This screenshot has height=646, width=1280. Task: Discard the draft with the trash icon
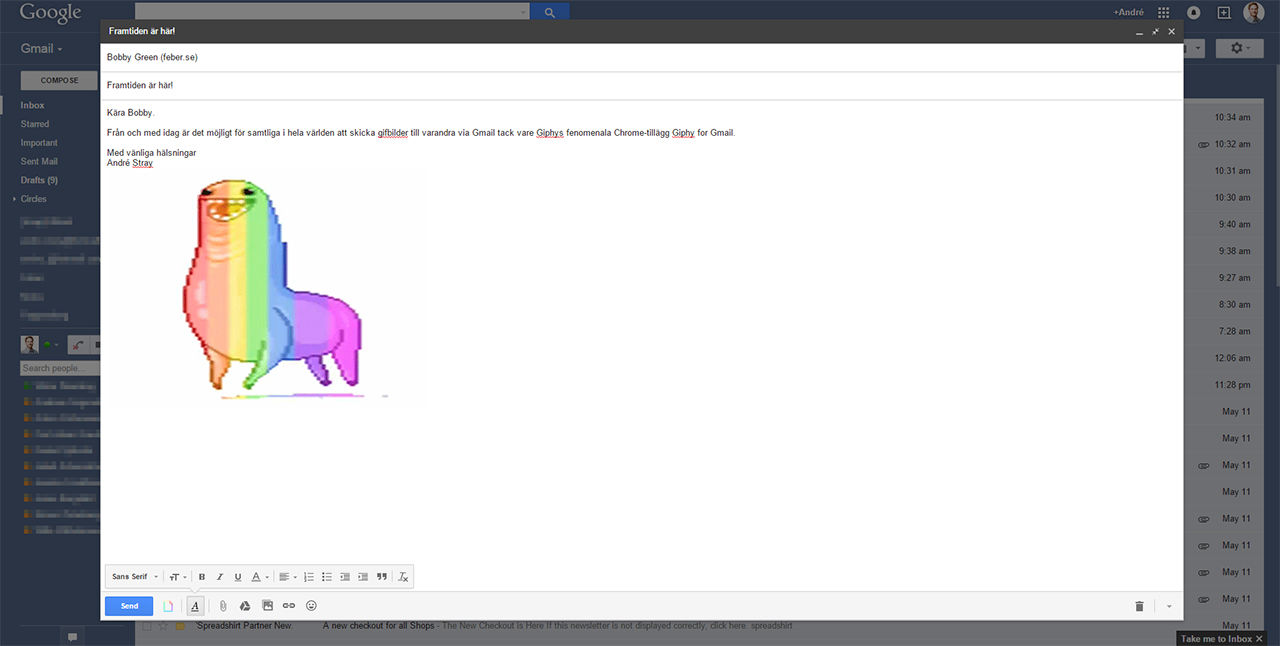point(1139,606)
